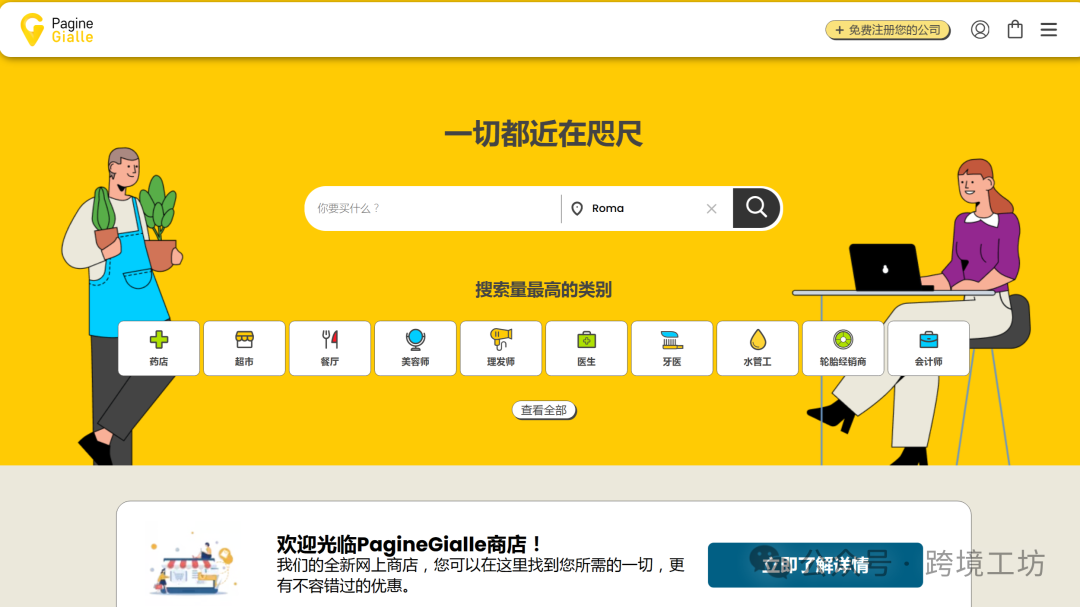Select the 理发师 hairdresser category
The height and width of the screenshot is (607, 1080).
[x=501, y=348]
